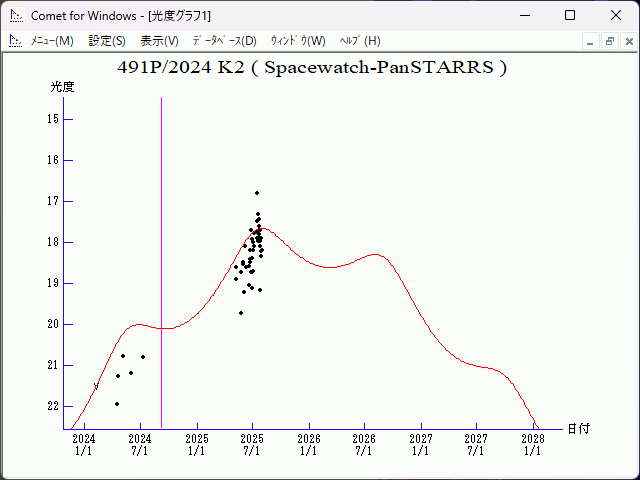Open the ウィンドウ(W) window menu
Screen dimensions: 640x480
point(298,41)
